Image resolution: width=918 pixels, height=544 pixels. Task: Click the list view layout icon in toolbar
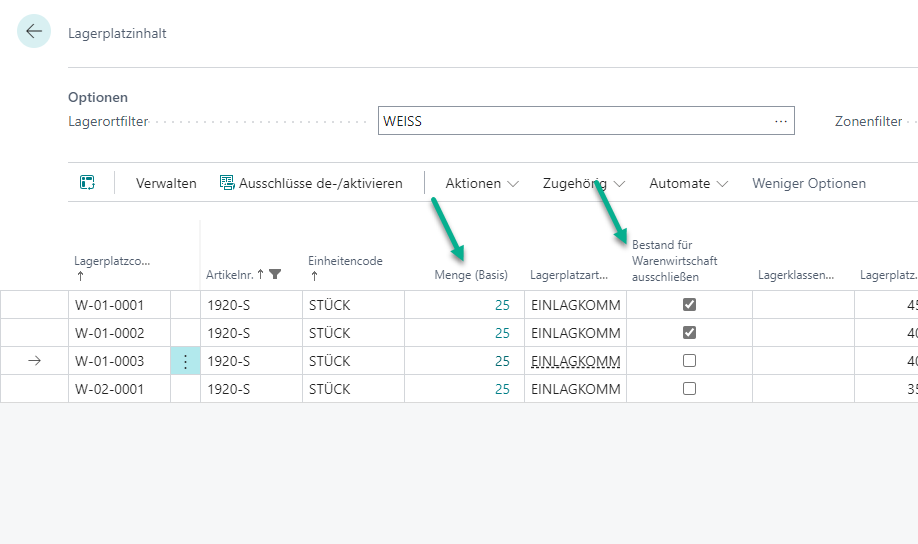(88, 183)
